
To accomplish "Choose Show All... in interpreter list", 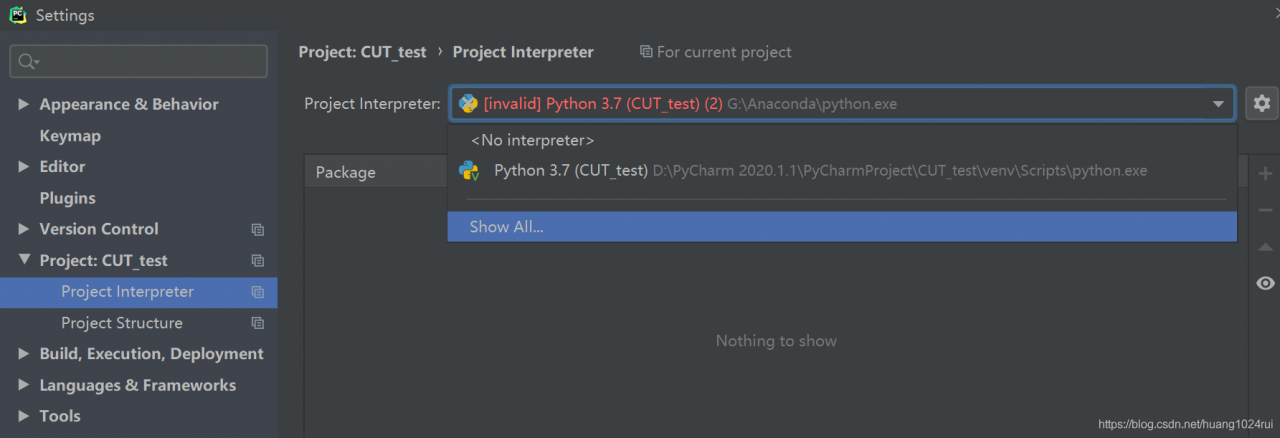I will click(x=842, y=227).
